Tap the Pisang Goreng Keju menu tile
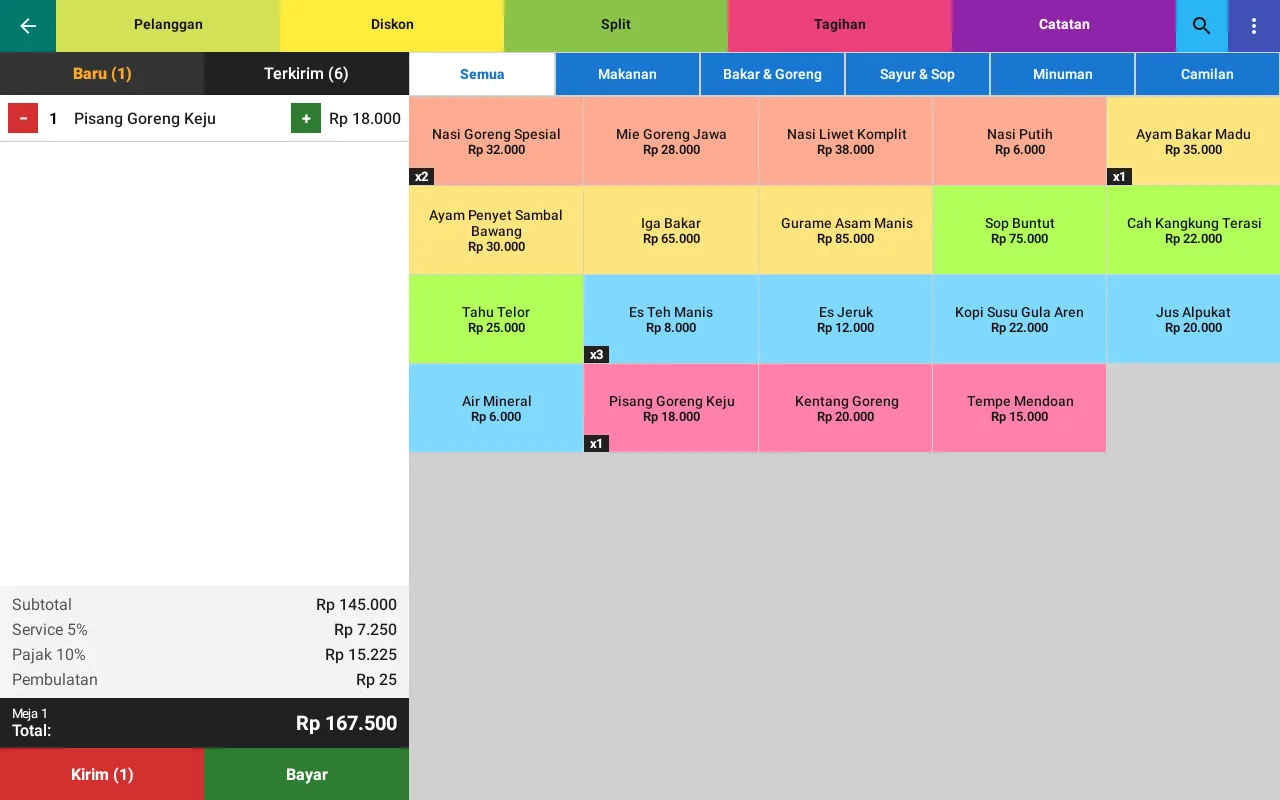This screenshot has height=800, width=1280. pyautogui.click(x=671, y=408)
